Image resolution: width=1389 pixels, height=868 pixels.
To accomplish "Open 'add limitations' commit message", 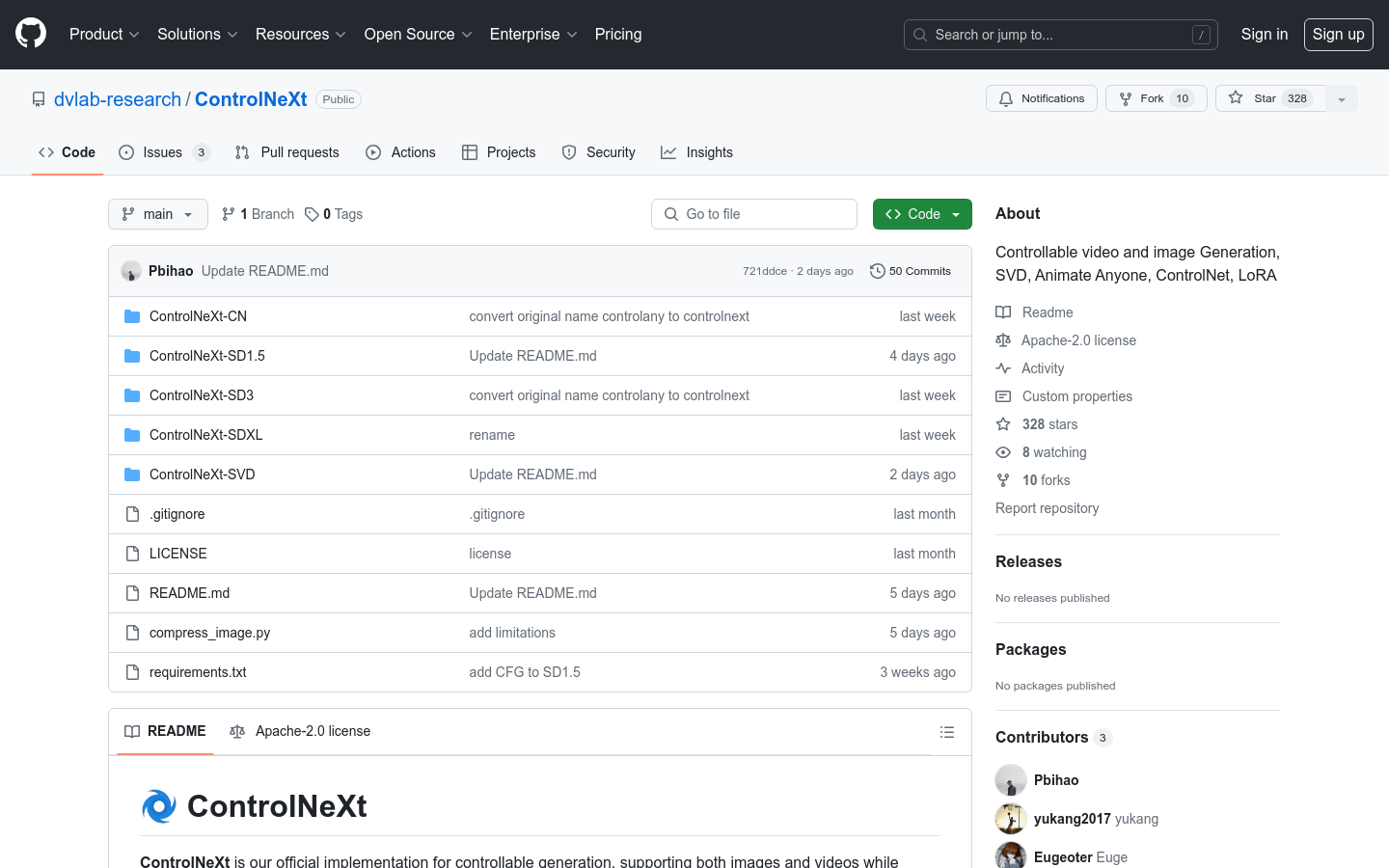I will (512, 633).
